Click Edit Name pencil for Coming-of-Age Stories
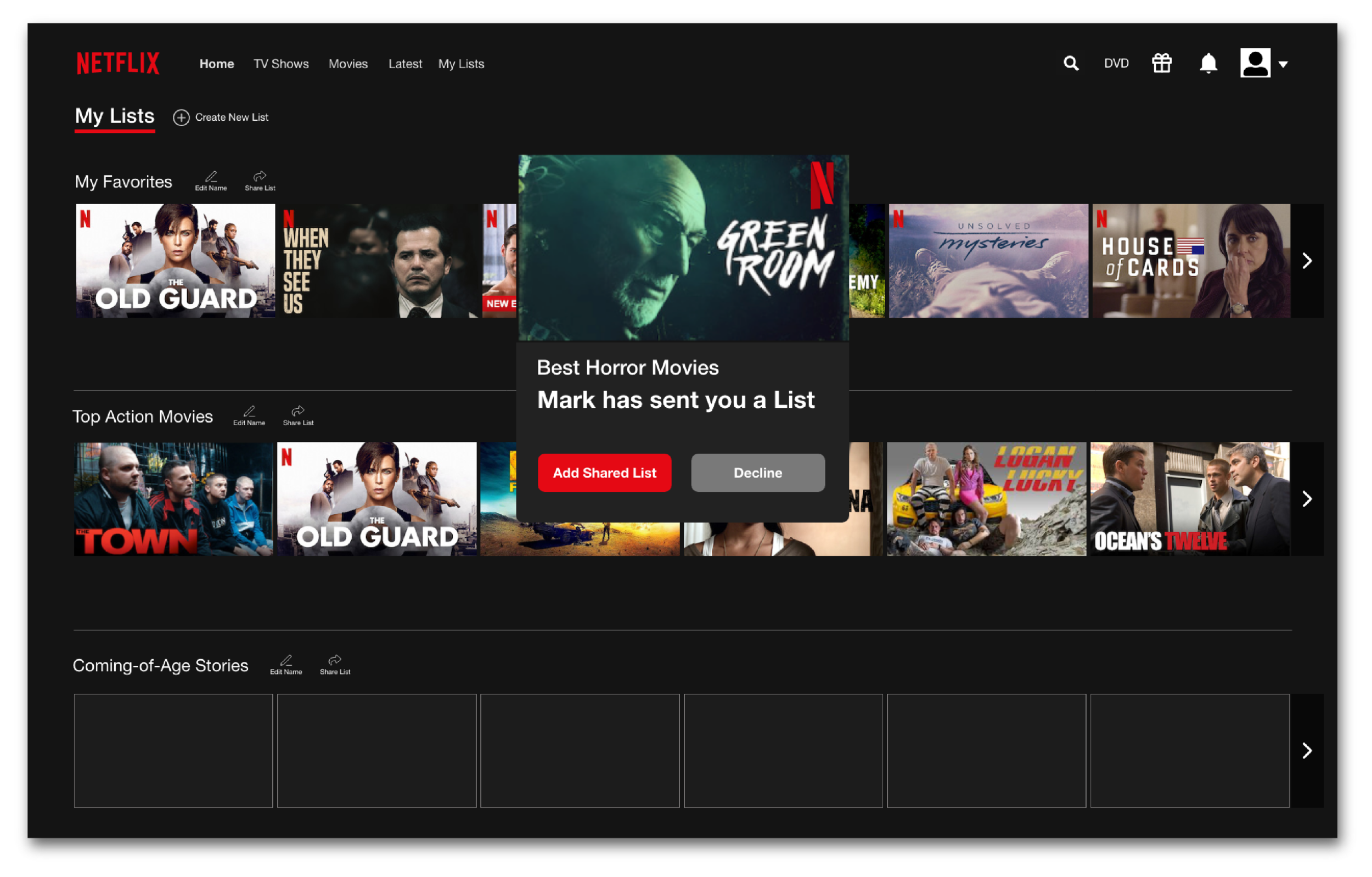1372x877 pixels. [x=286, y=660]
